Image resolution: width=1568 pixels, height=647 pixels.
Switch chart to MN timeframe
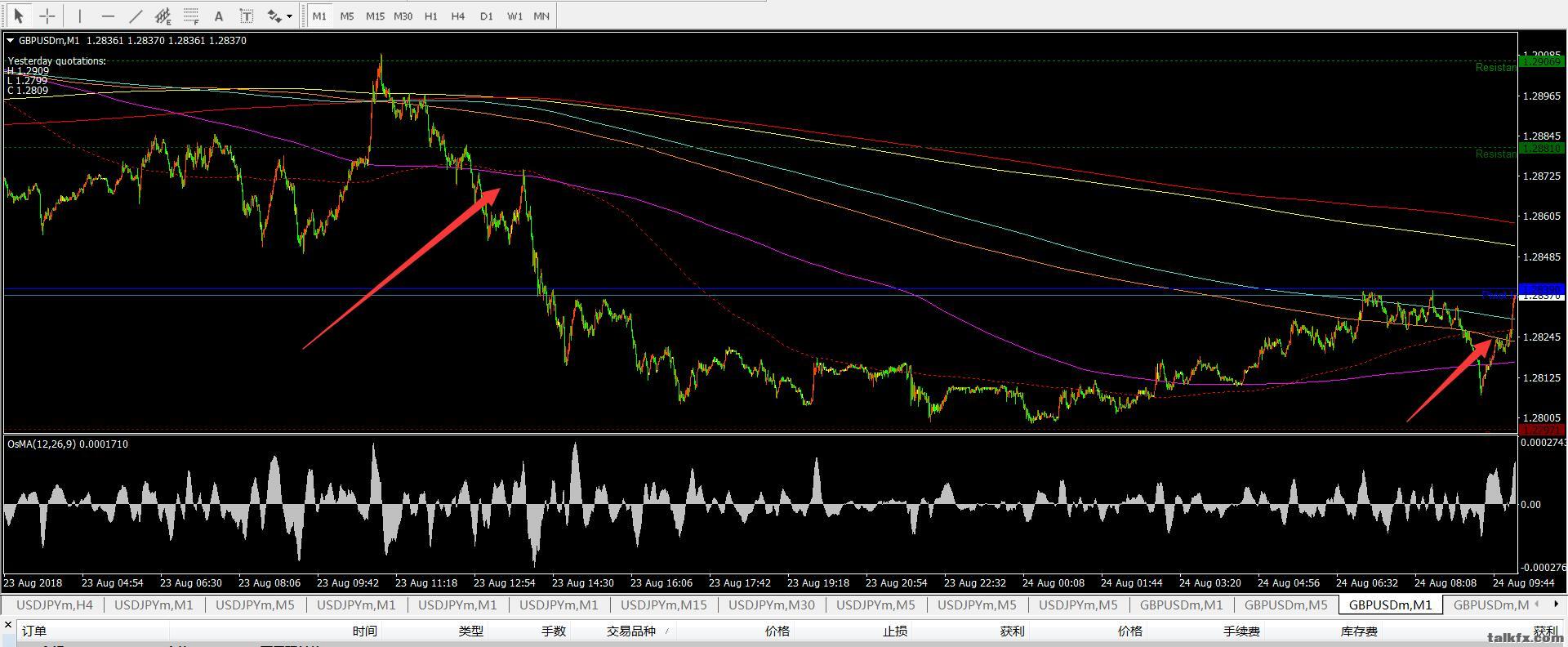click(541, 16)
